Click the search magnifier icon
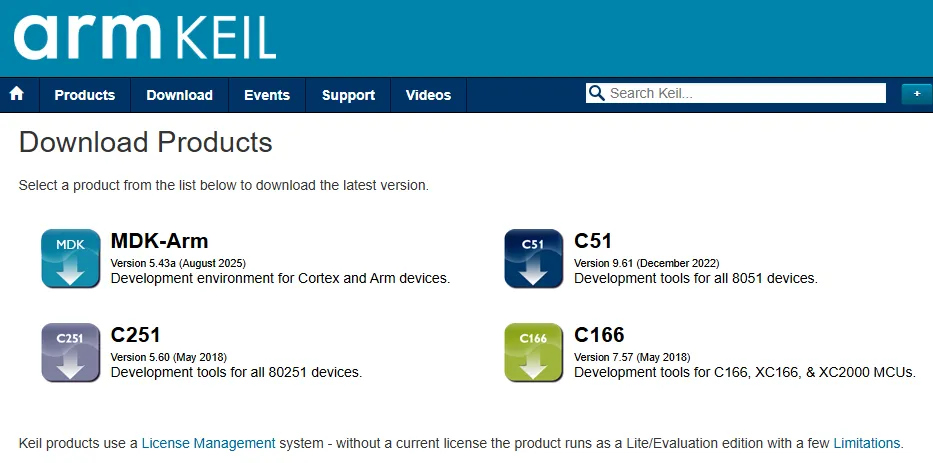Screen dimensions: 933x463 [x=597, y=93]
